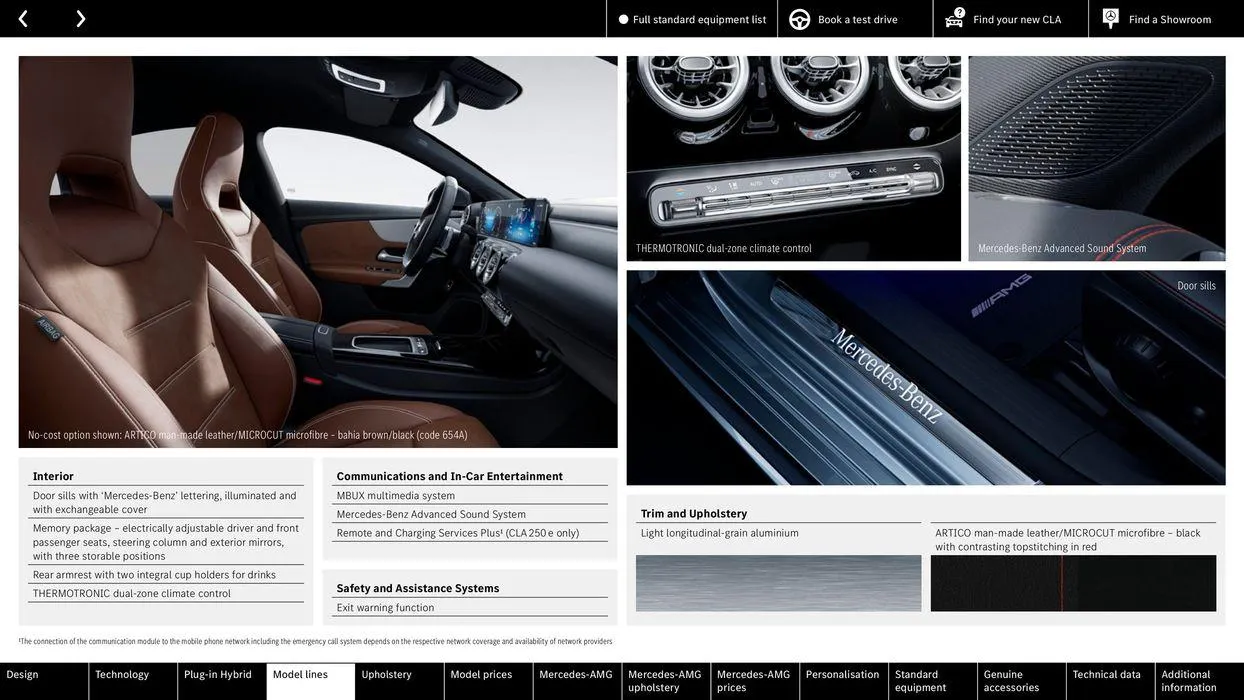
Task: Click the bullet icon before equipment list
Action: point(621,17)
